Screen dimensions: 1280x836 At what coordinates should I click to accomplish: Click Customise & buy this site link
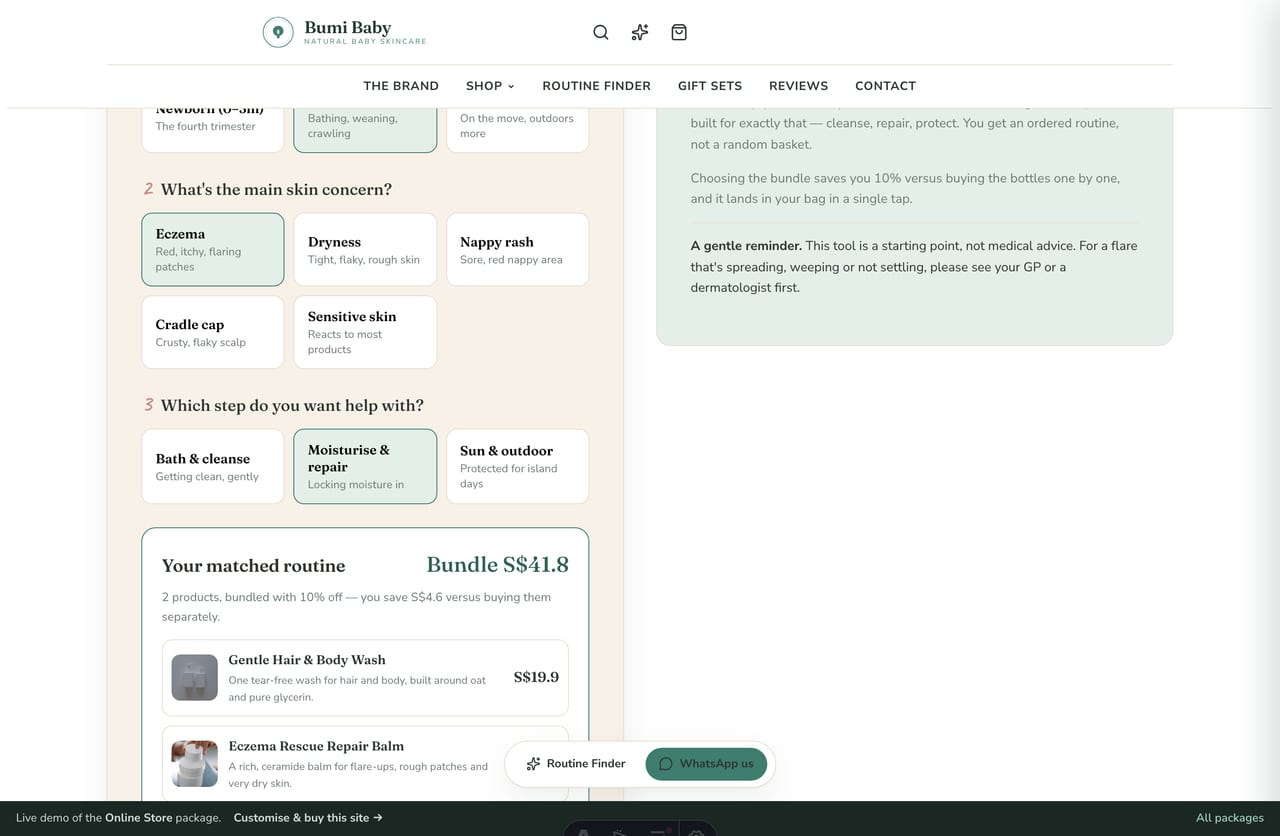[x=308, y=818]
